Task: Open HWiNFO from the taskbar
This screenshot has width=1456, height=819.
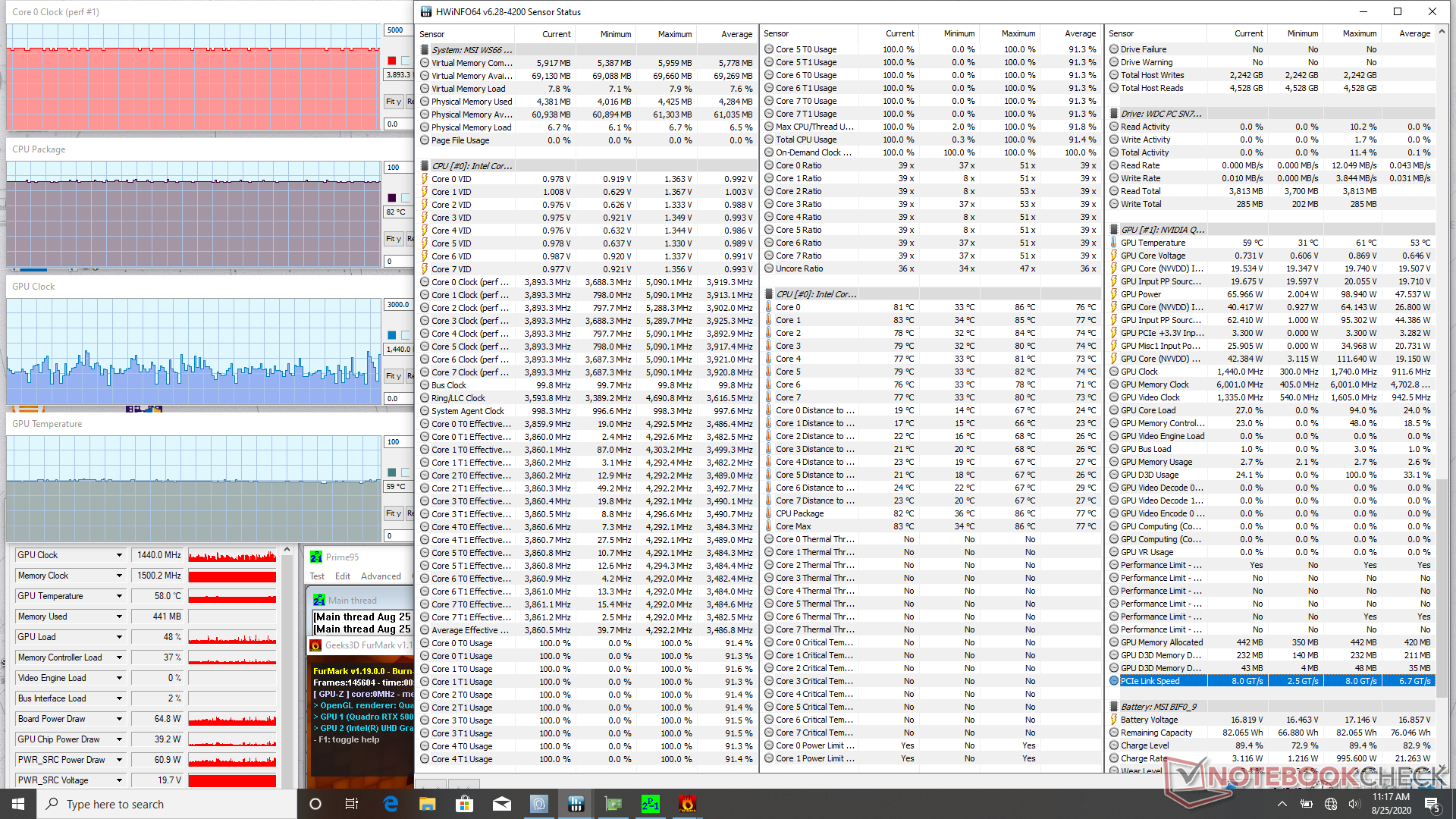Action: (x=576, y=804)
